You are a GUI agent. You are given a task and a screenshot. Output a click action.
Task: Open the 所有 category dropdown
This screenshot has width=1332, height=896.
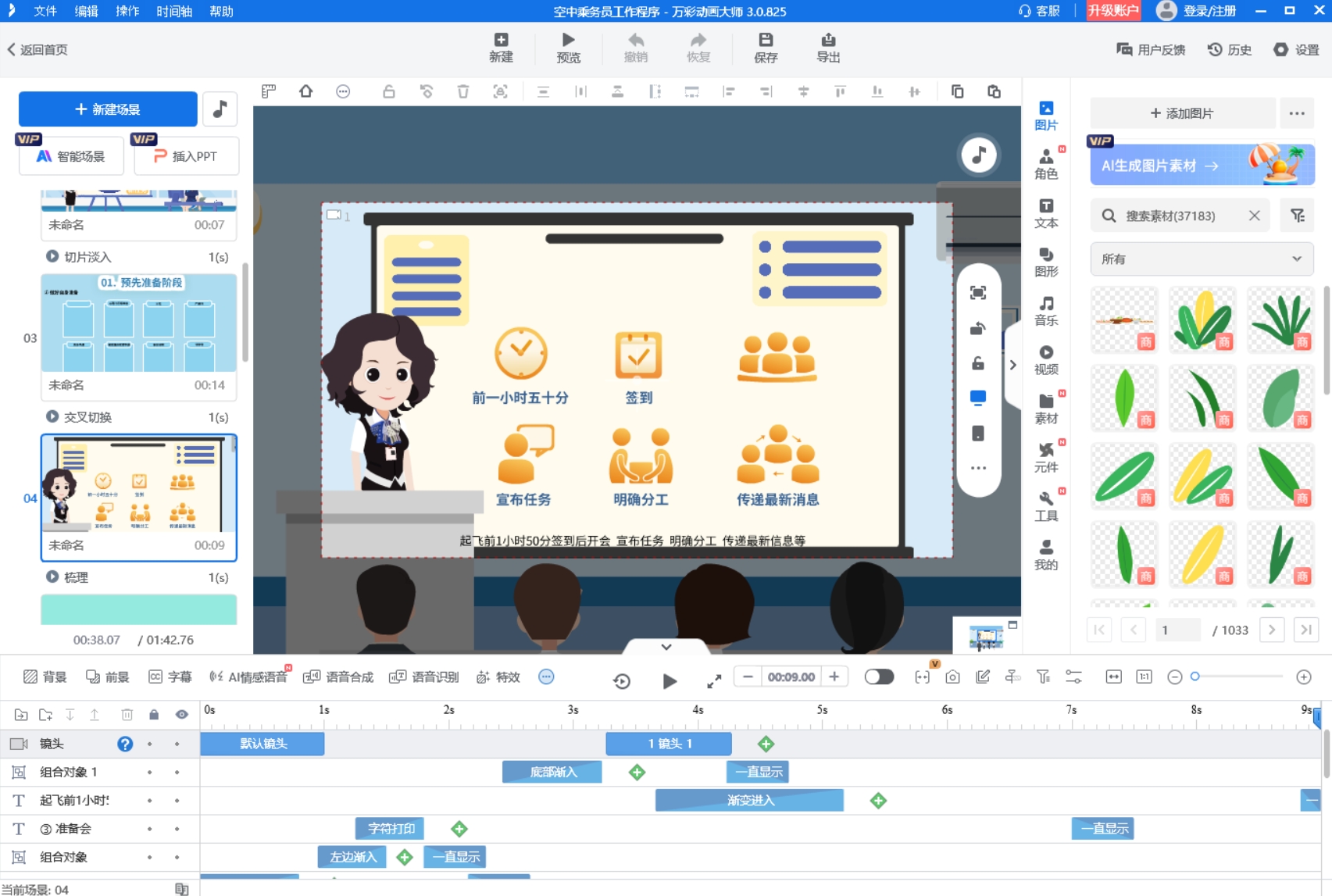tap(1201, 259)
